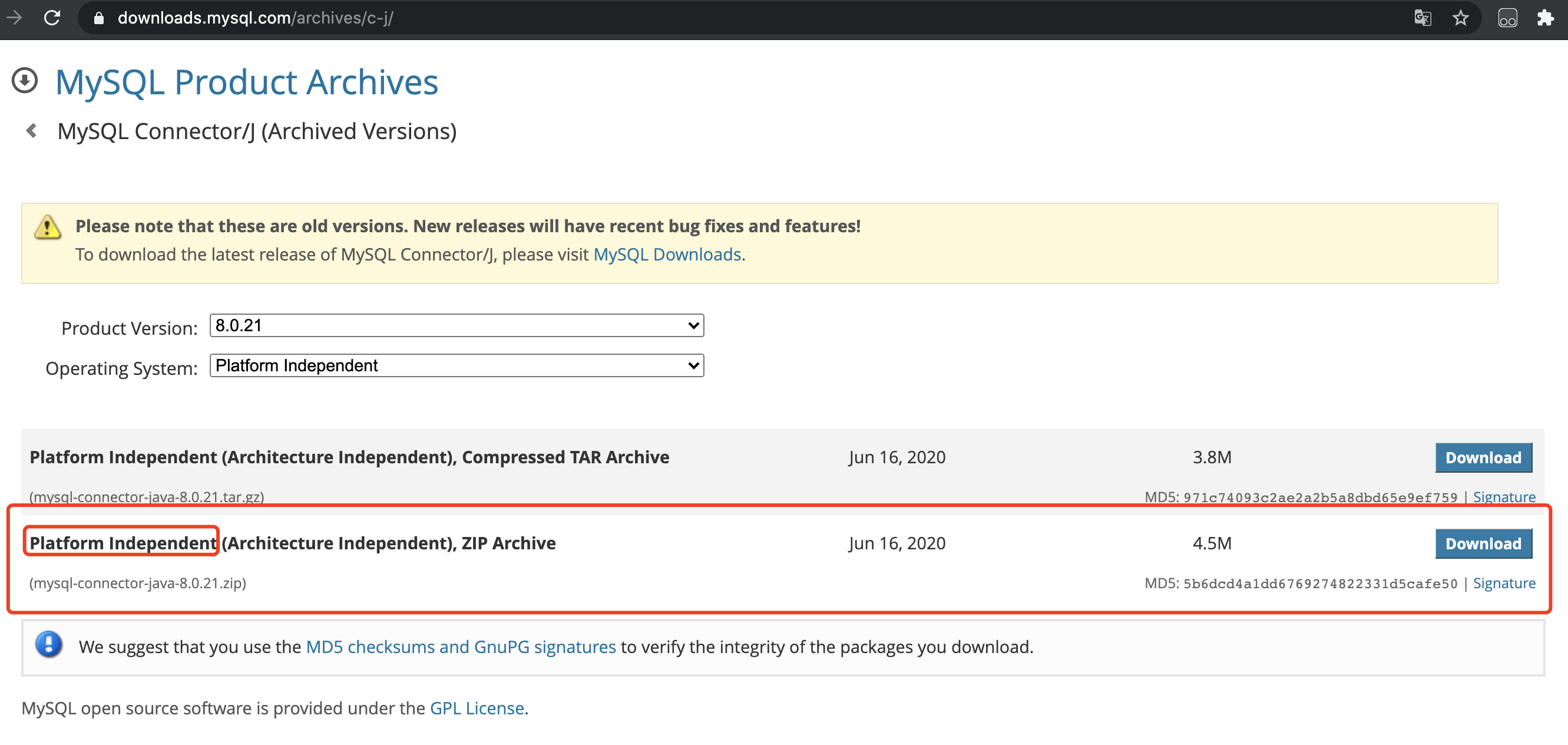Open the extensions puzzle piece icon

click(1545, 18)
